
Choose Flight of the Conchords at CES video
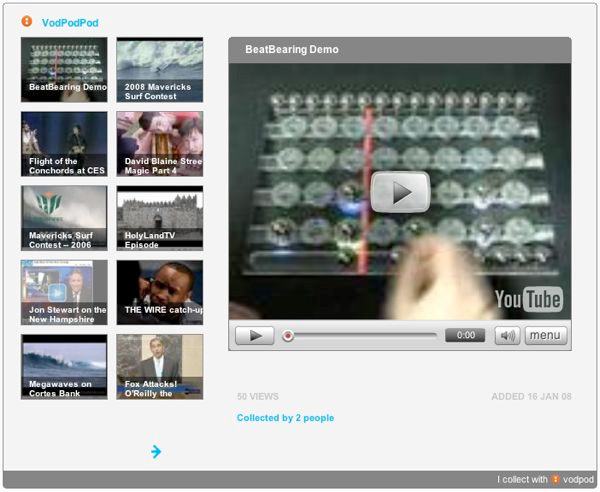coord(64,144)
